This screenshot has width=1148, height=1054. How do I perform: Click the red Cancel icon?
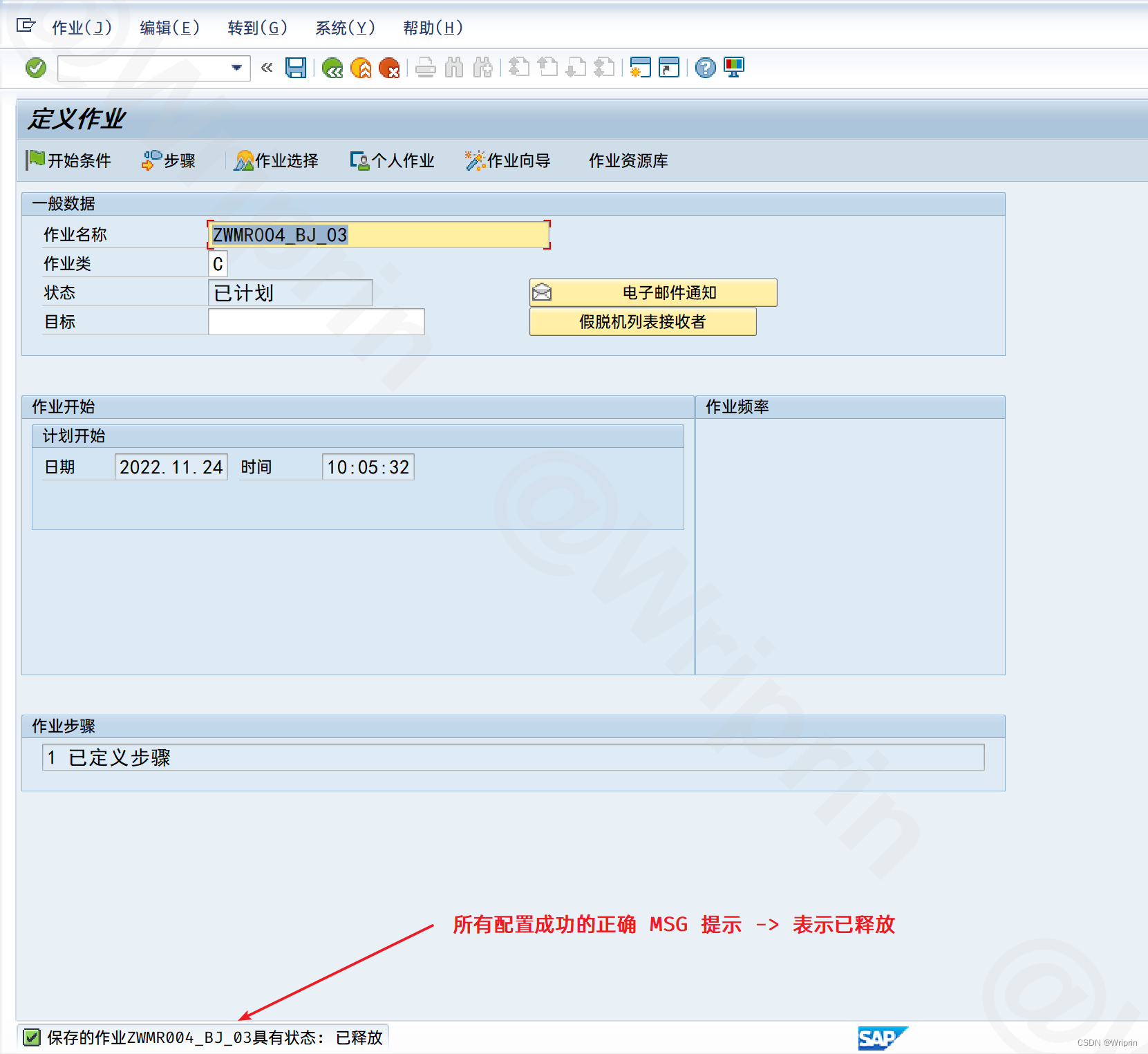[390, 68]
